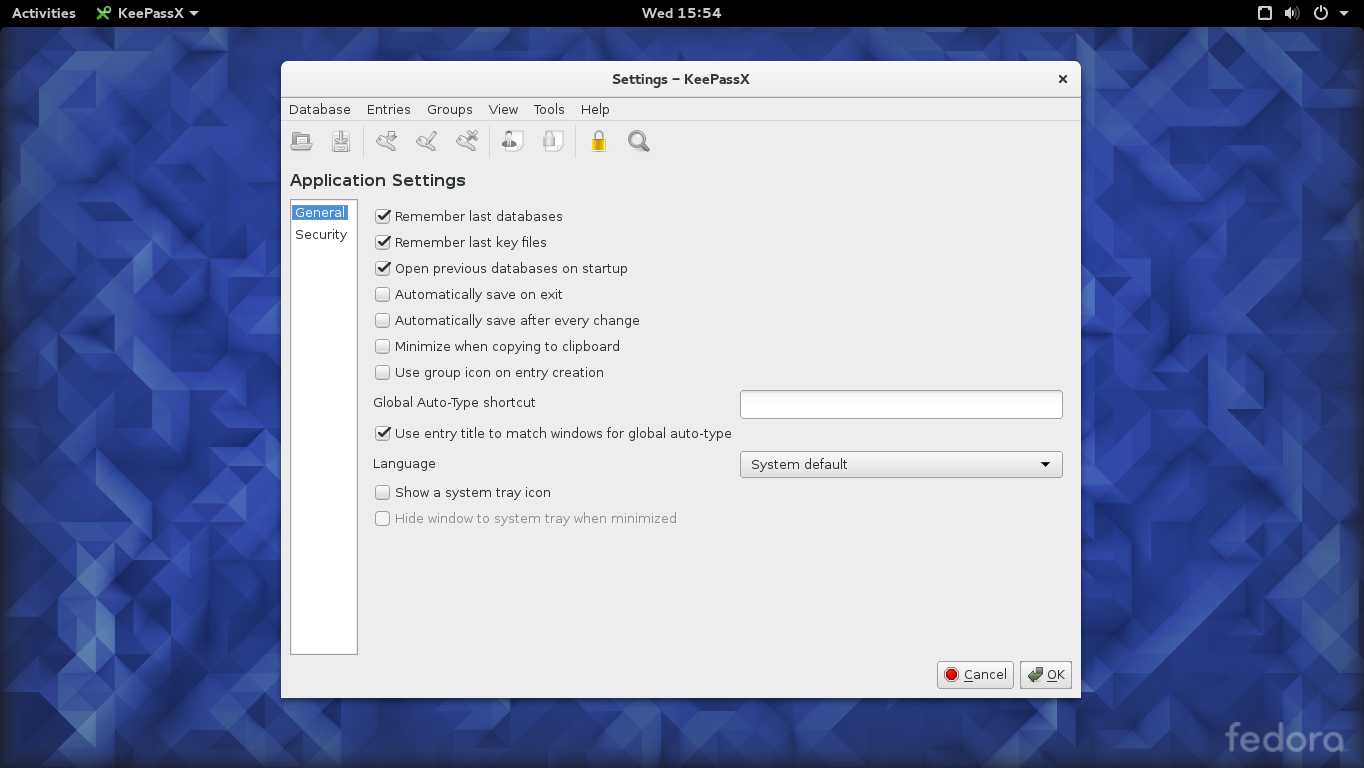This screenshot has width=1364, height=768.
Task: Open the sound volume icon in top bar
Action: (x=1292, y=13)
